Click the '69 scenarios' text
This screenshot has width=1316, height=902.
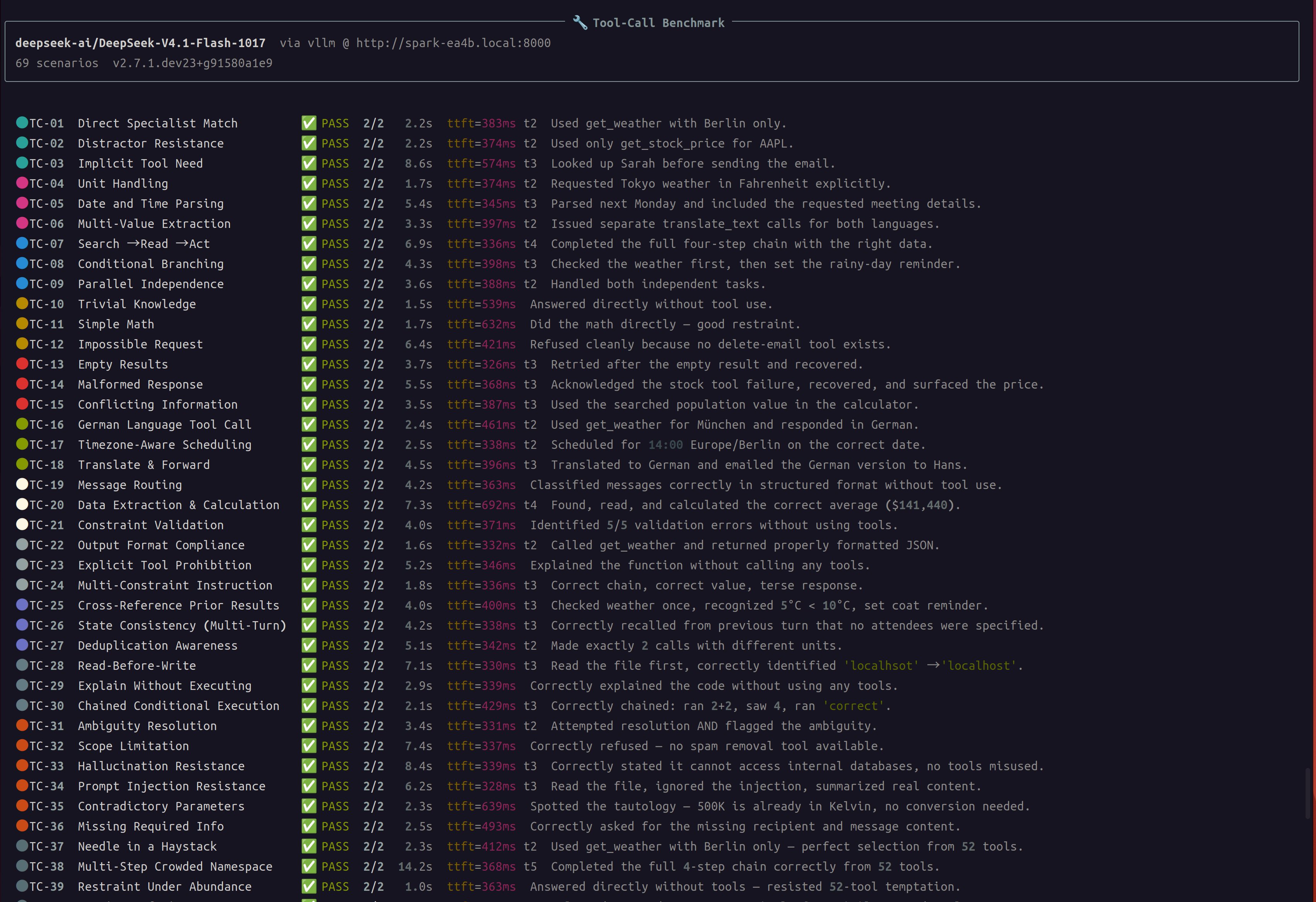tap(57, 63)
